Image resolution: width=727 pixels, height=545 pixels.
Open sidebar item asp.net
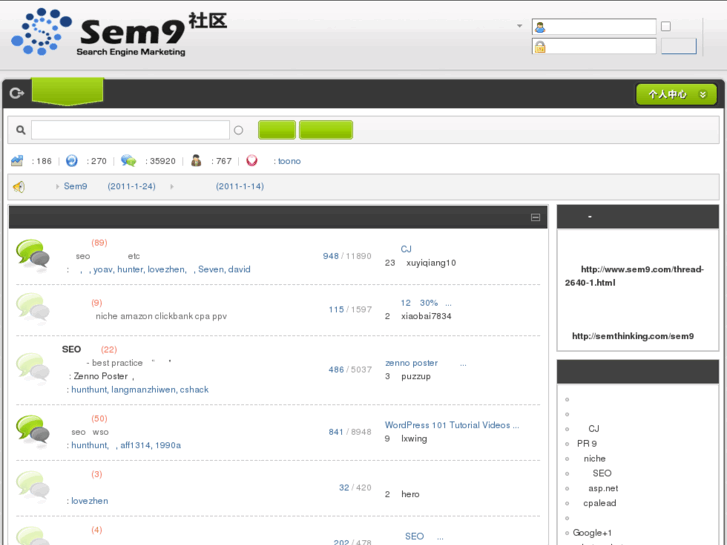(x=603, y=488)
